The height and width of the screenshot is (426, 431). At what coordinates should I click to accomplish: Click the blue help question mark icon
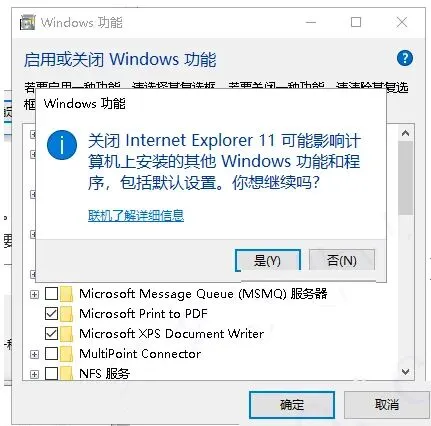coord(405,58)
